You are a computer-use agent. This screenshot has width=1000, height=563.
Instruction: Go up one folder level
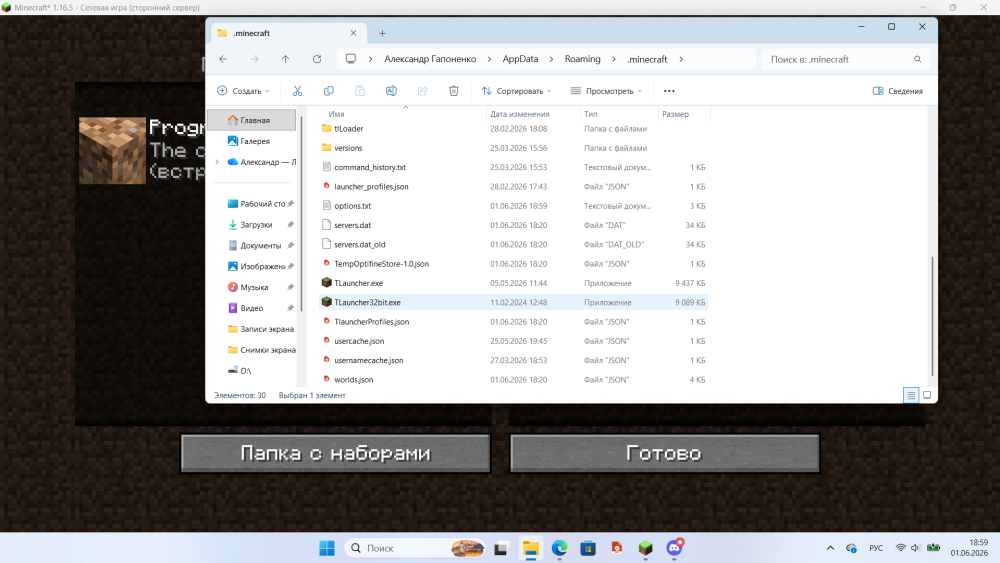[x=285, y=59]
